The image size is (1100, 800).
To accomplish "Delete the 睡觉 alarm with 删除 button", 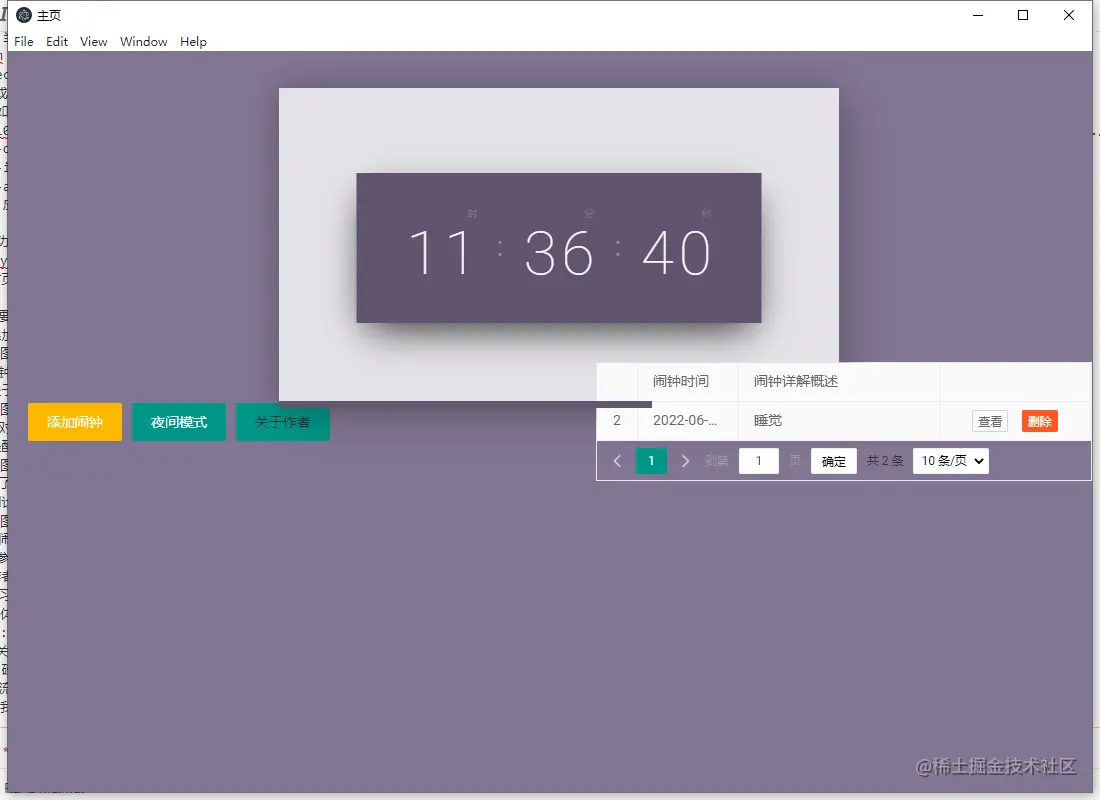I will tap(1040, 421).
